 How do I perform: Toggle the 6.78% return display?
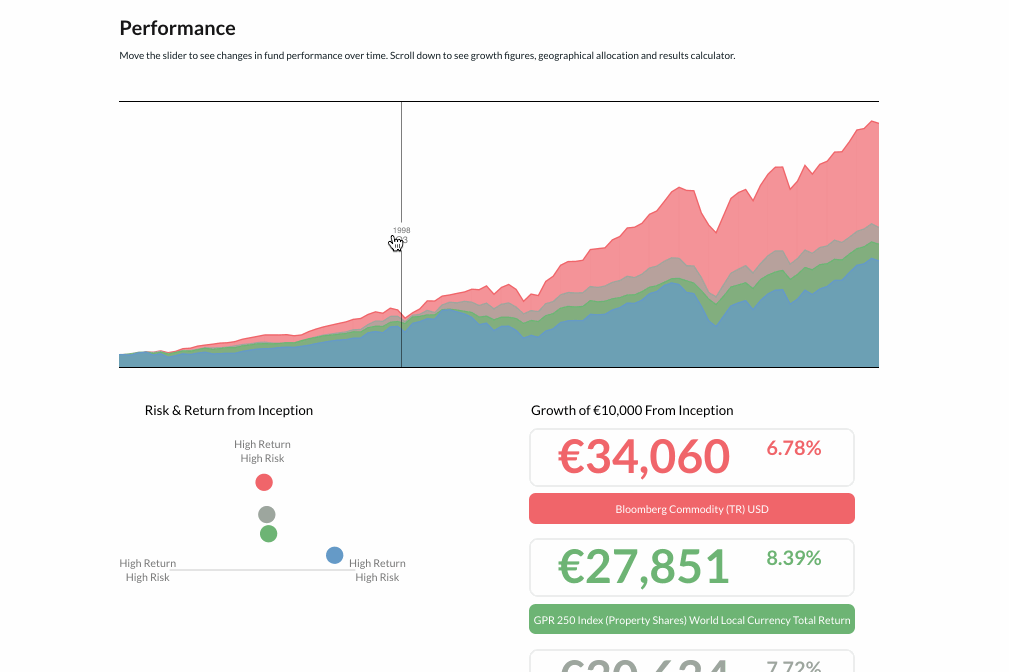pyautogui.click(x=793, y=448)
